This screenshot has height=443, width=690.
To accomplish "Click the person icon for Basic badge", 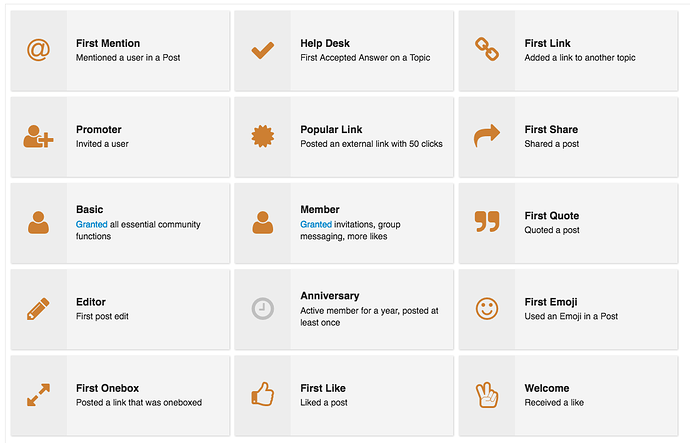I will tap(38, 222).
